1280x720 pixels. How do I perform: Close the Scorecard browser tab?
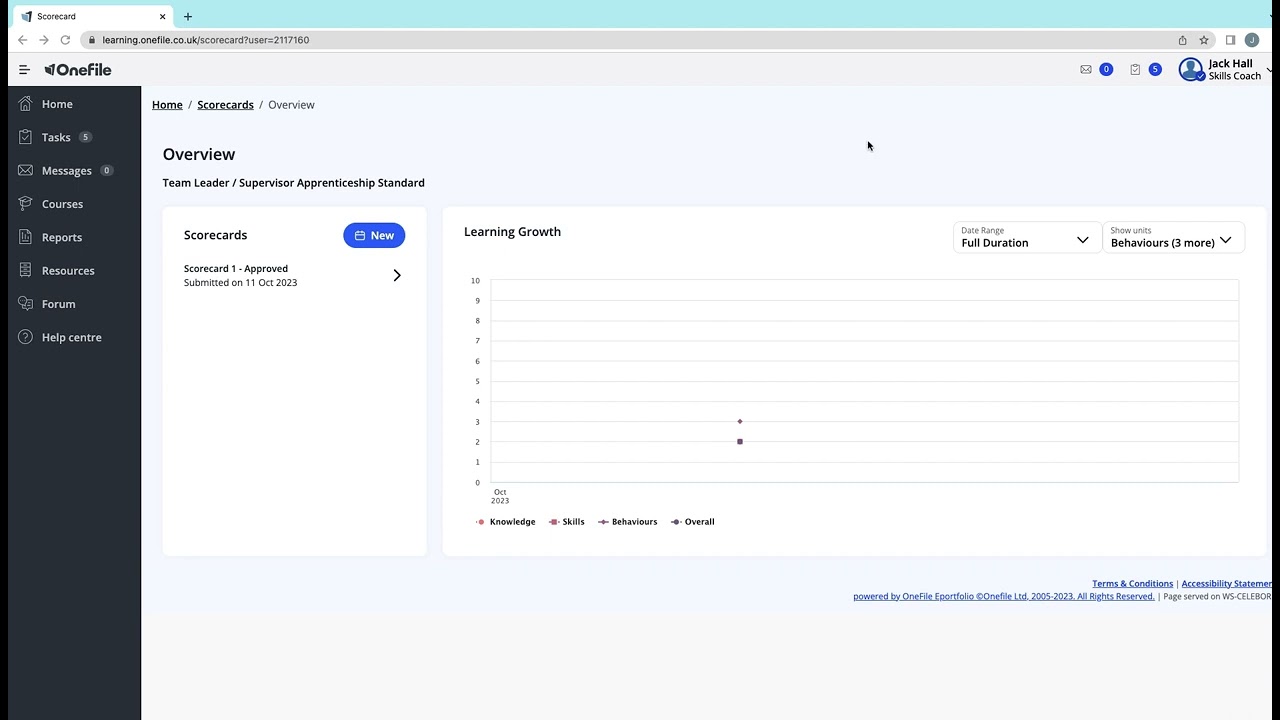pos(162,16)
